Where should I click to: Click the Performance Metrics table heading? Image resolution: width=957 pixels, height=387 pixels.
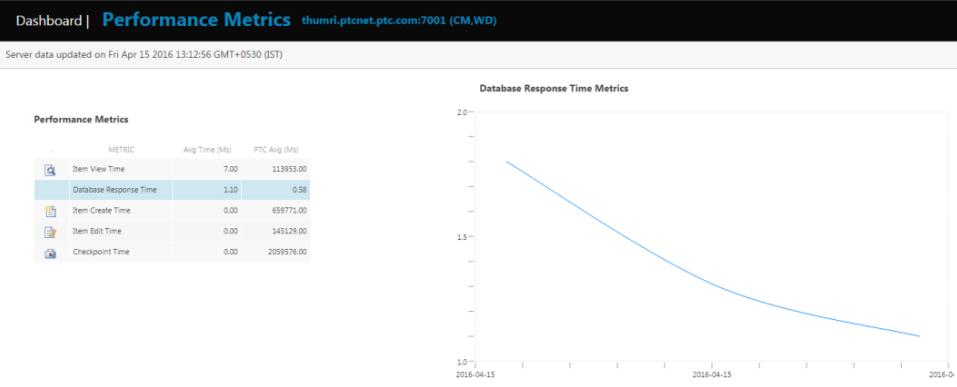[x=81, y=120]
